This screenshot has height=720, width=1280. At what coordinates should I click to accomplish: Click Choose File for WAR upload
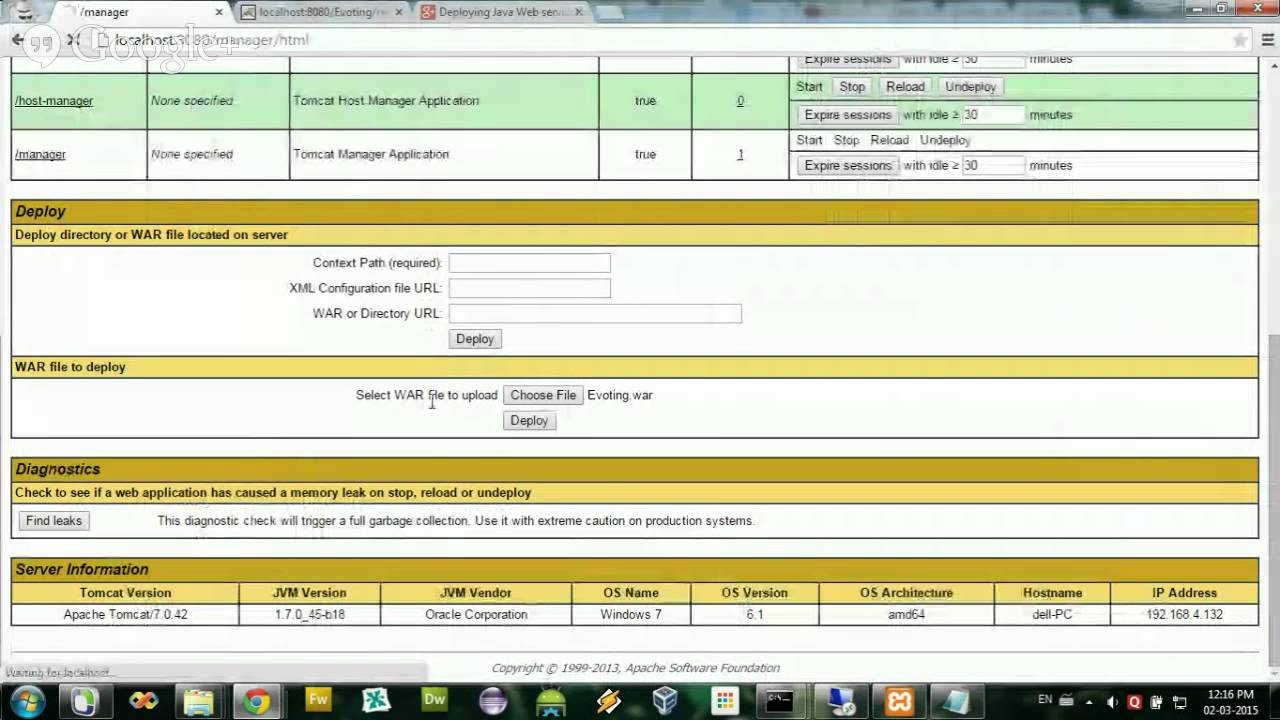point(543,395)
